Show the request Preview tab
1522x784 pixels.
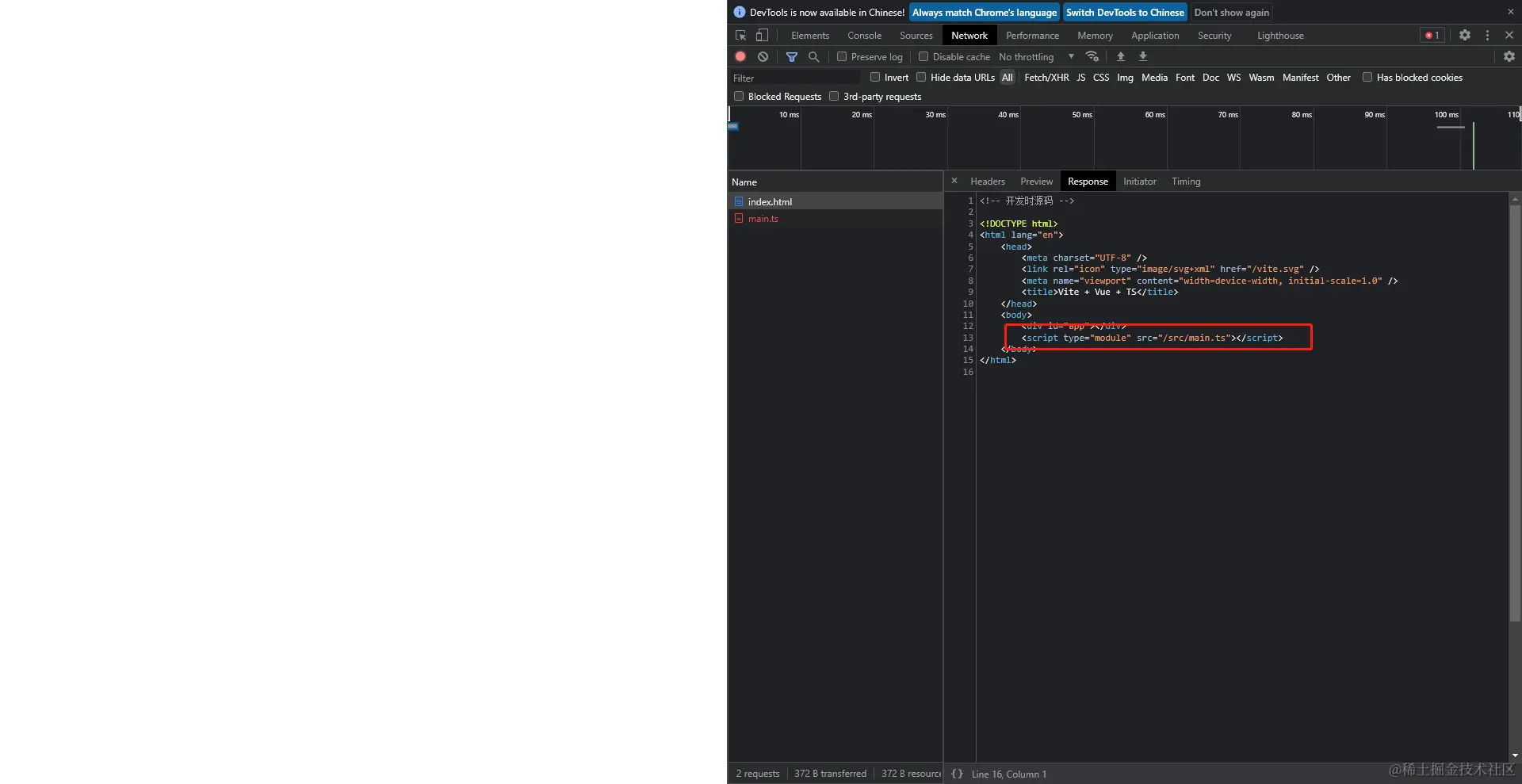coord(1037,182)
